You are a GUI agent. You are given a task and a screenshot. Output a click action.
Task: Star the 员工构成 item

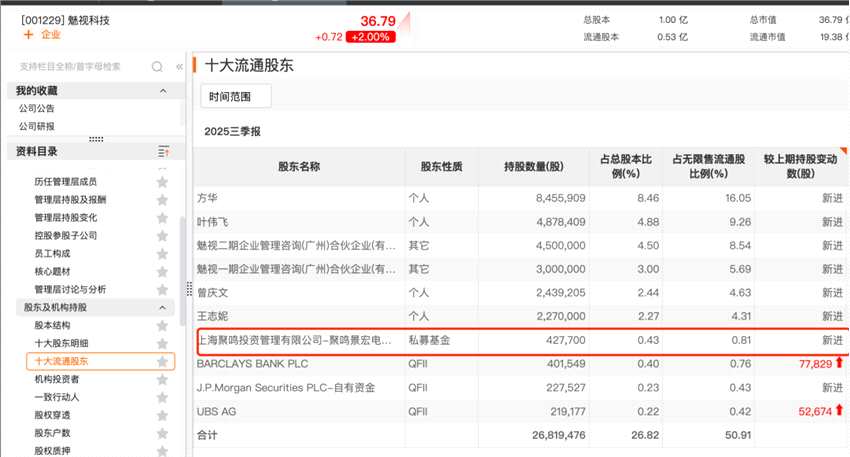(x=162, y=253)
